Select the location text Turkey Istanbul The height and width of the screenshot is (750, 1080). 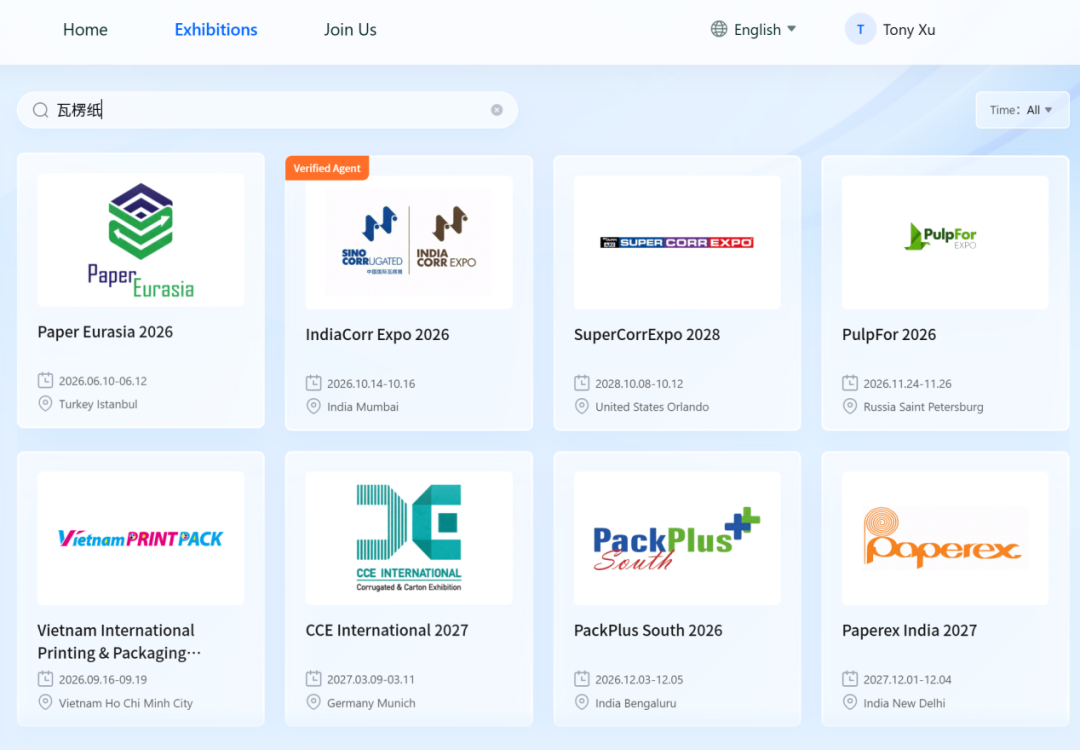pyautogui.click(x=98, y=404)
